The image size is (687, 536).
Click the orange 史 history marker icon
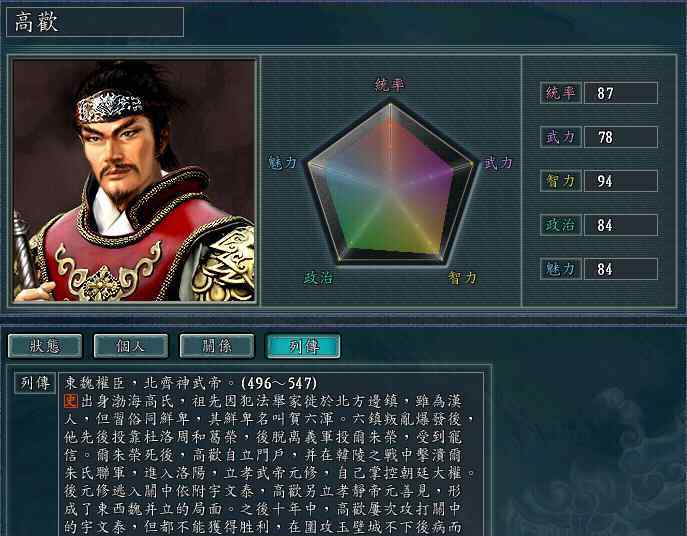point(71,401)
